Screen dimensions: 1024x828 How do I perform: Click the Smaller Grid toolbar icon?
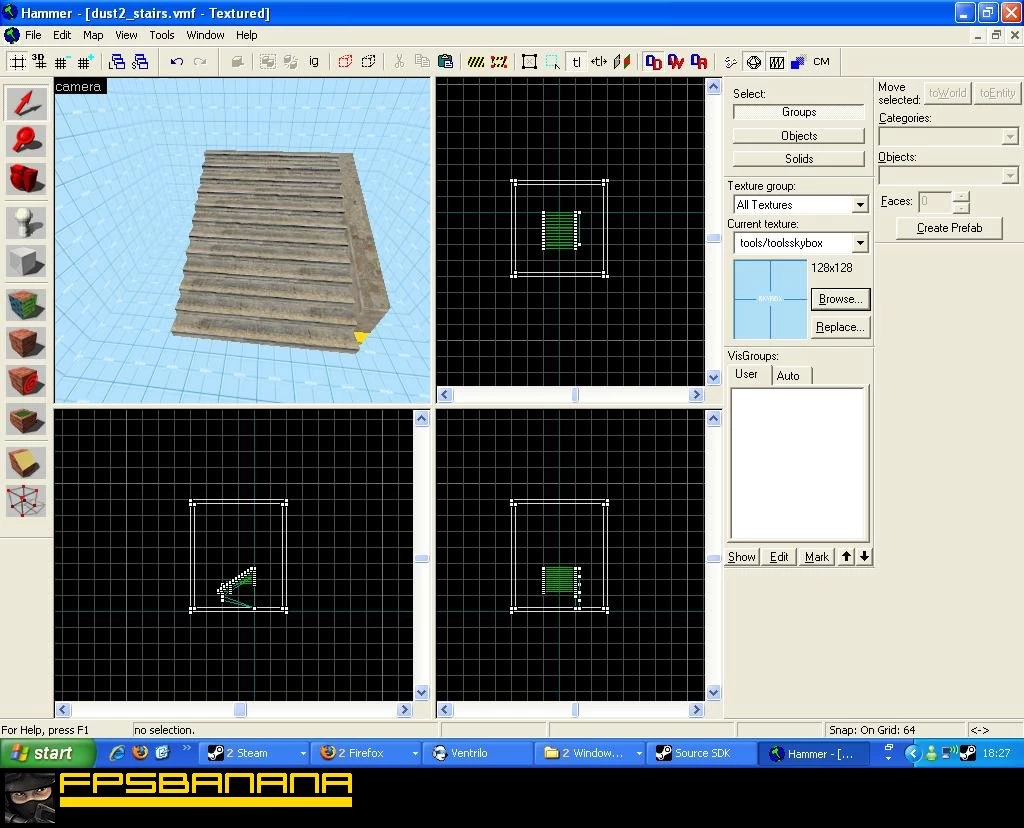coord(61,62)
